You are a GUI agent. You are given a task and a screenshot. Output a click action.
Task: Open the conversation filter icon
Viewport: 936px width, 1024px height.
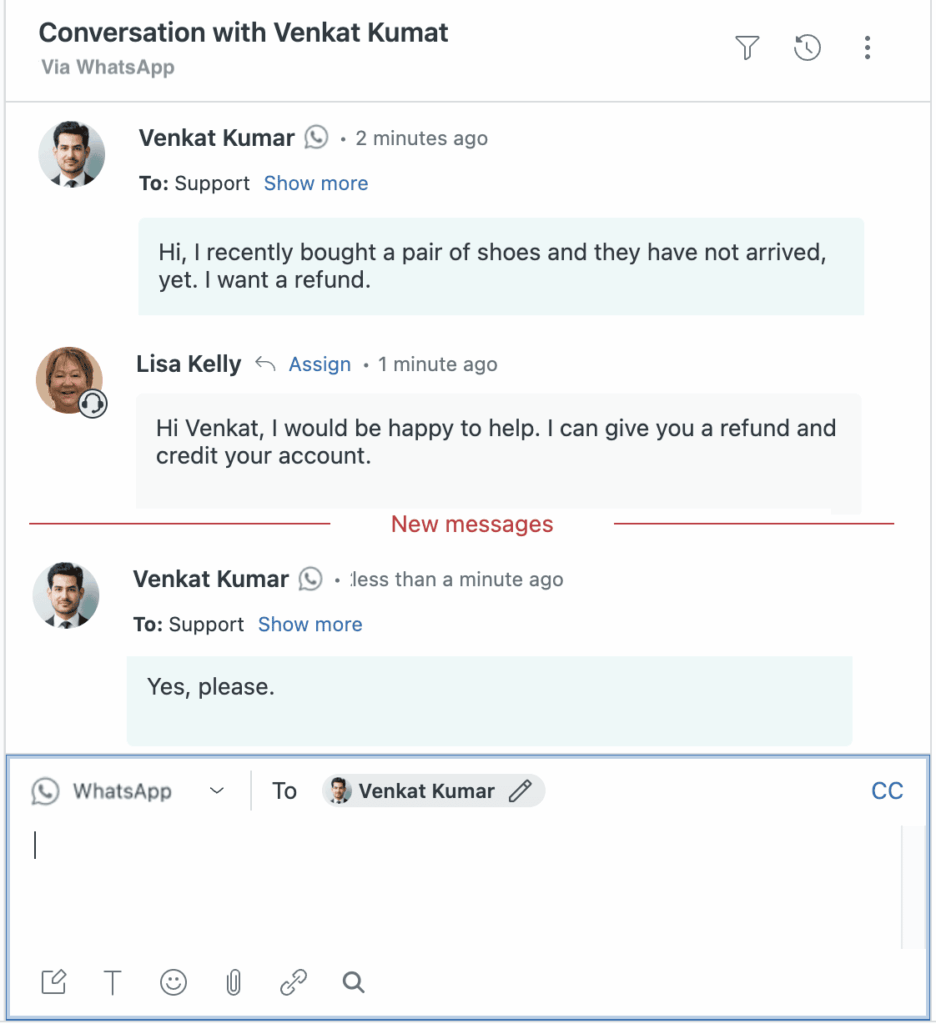pos(747,47)
